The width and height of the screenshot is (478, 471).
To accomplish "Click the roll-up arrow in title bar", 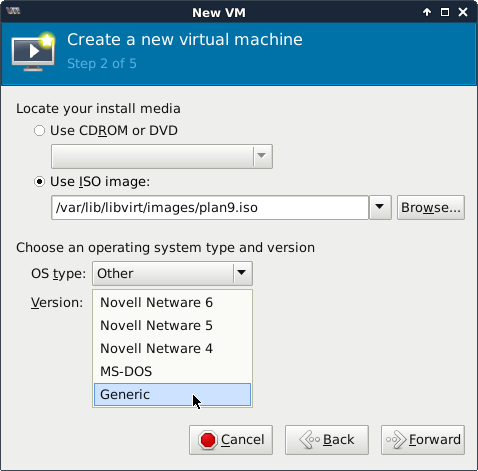I will [427, 12].
